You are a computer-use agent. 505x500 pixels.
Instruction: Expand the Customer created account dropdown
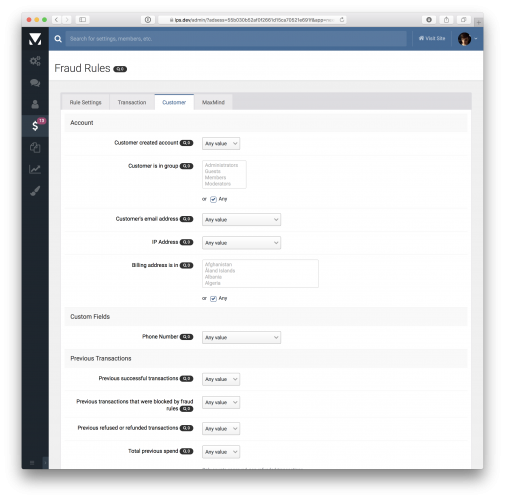(221, 143)
